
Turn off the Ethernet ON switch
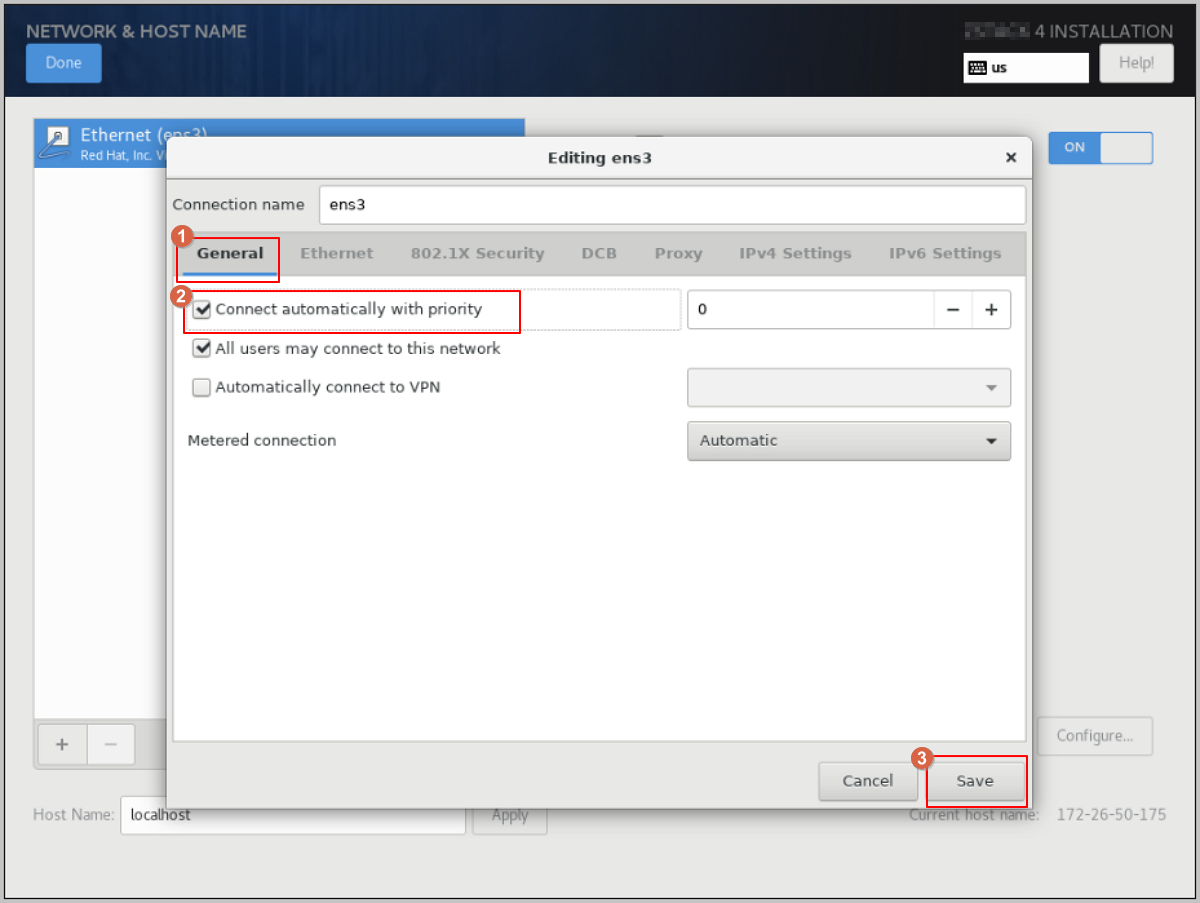(1100, 148)
